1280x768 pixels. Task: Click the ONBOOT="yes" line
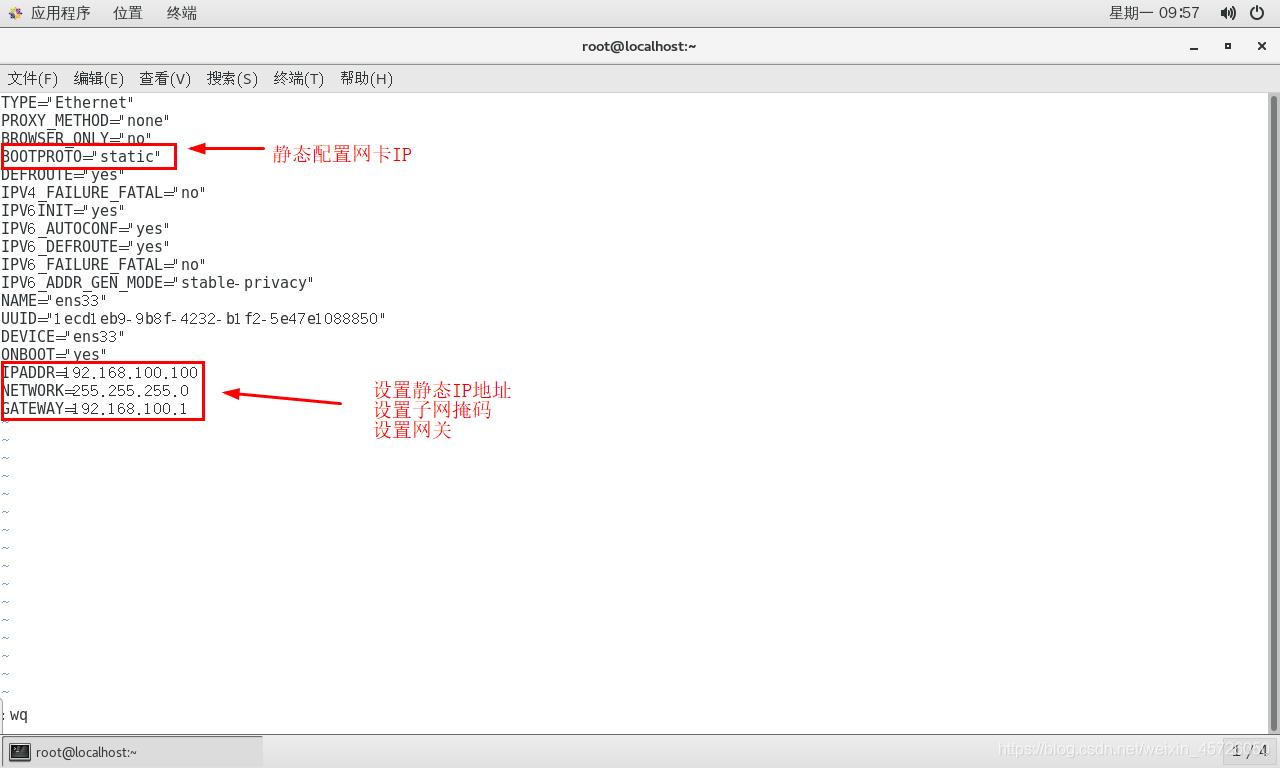(54, 354)
